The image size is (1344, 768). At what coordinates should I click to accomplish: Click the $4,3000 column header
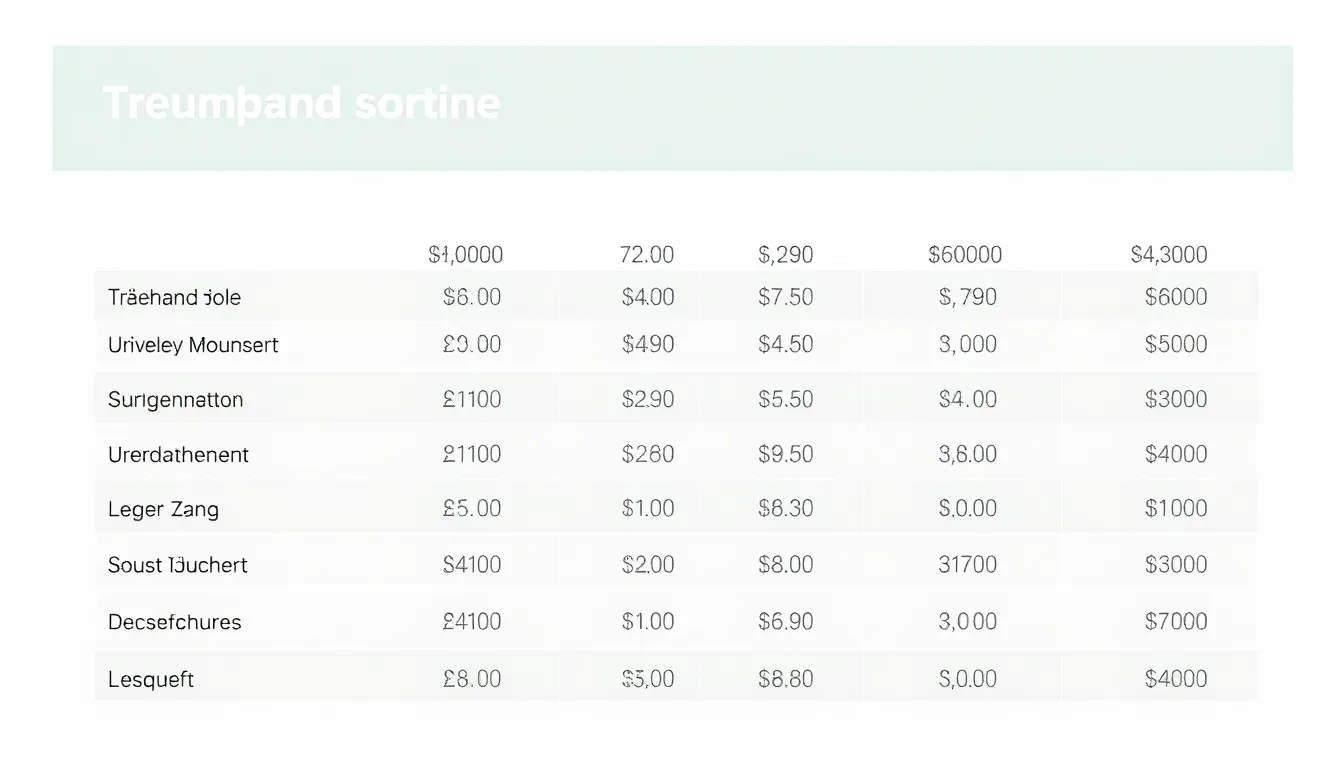[x=1168, y=254]
